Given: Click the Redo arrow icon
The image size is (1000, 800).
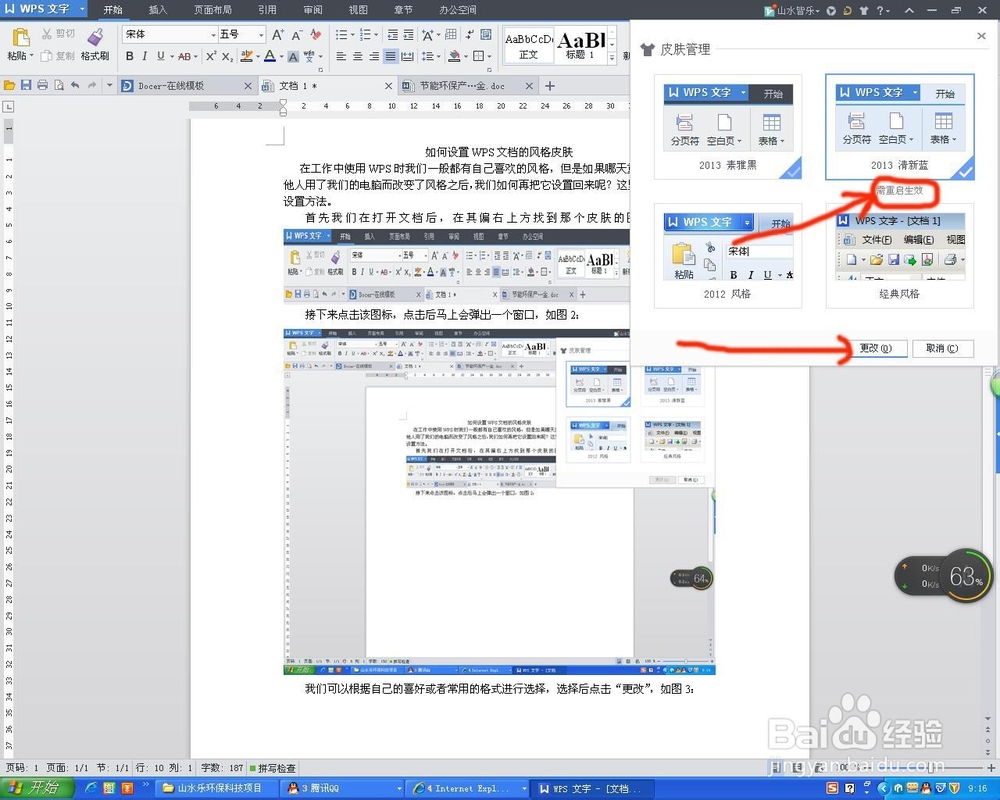Looking at the screenshot, I should (92, 85).
